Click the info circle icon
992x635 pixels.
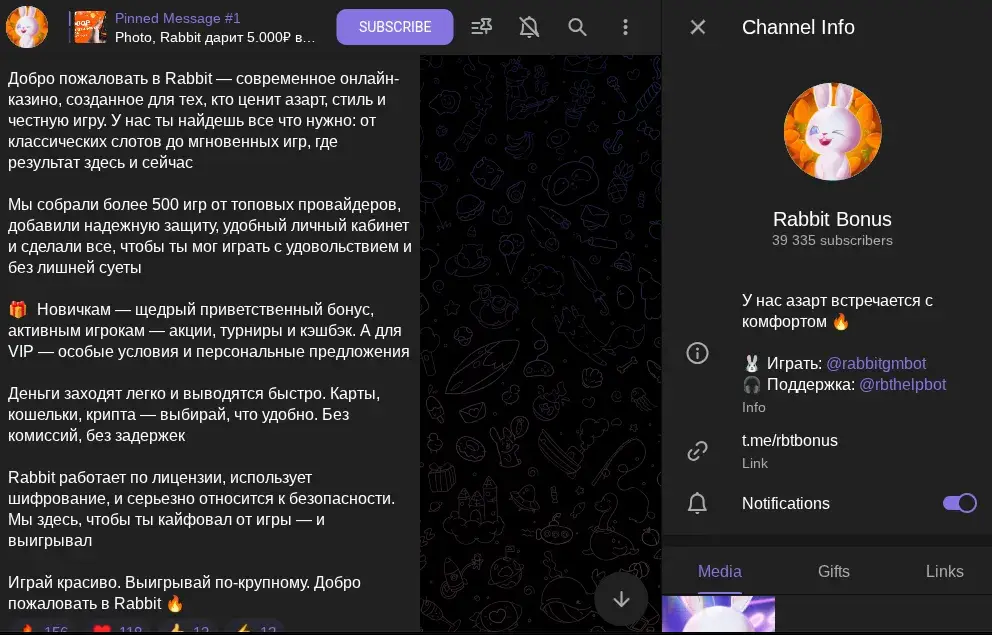tap(697, 353)
